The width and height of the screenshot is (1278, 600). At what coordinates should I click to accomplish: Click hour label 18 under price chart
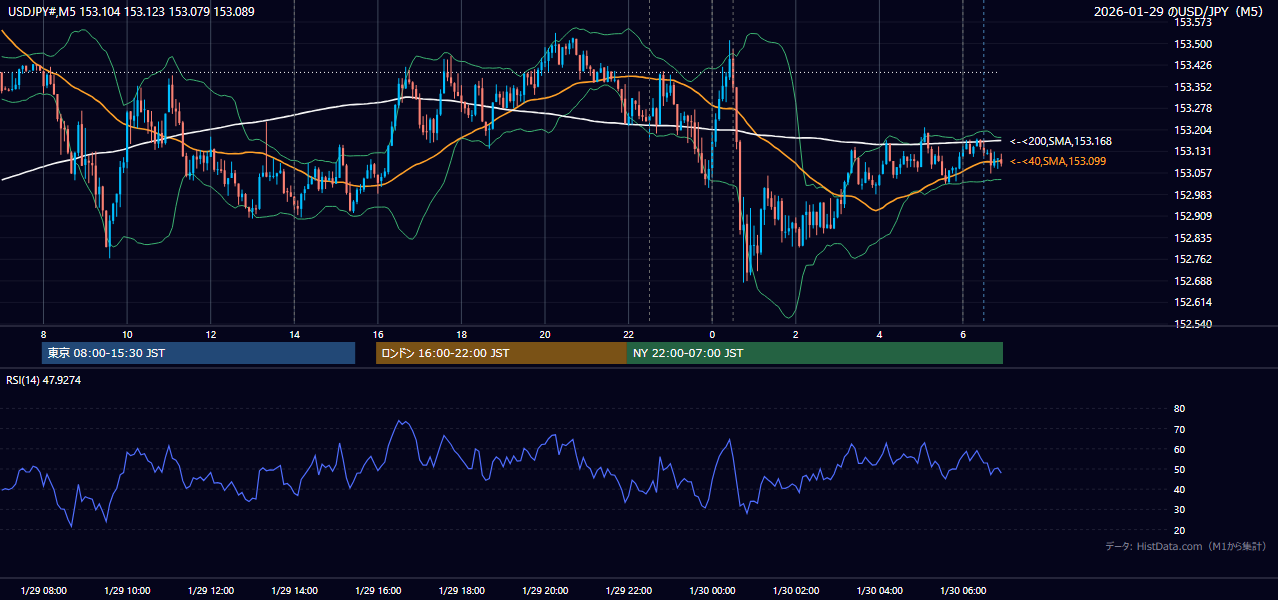(461, 334)
